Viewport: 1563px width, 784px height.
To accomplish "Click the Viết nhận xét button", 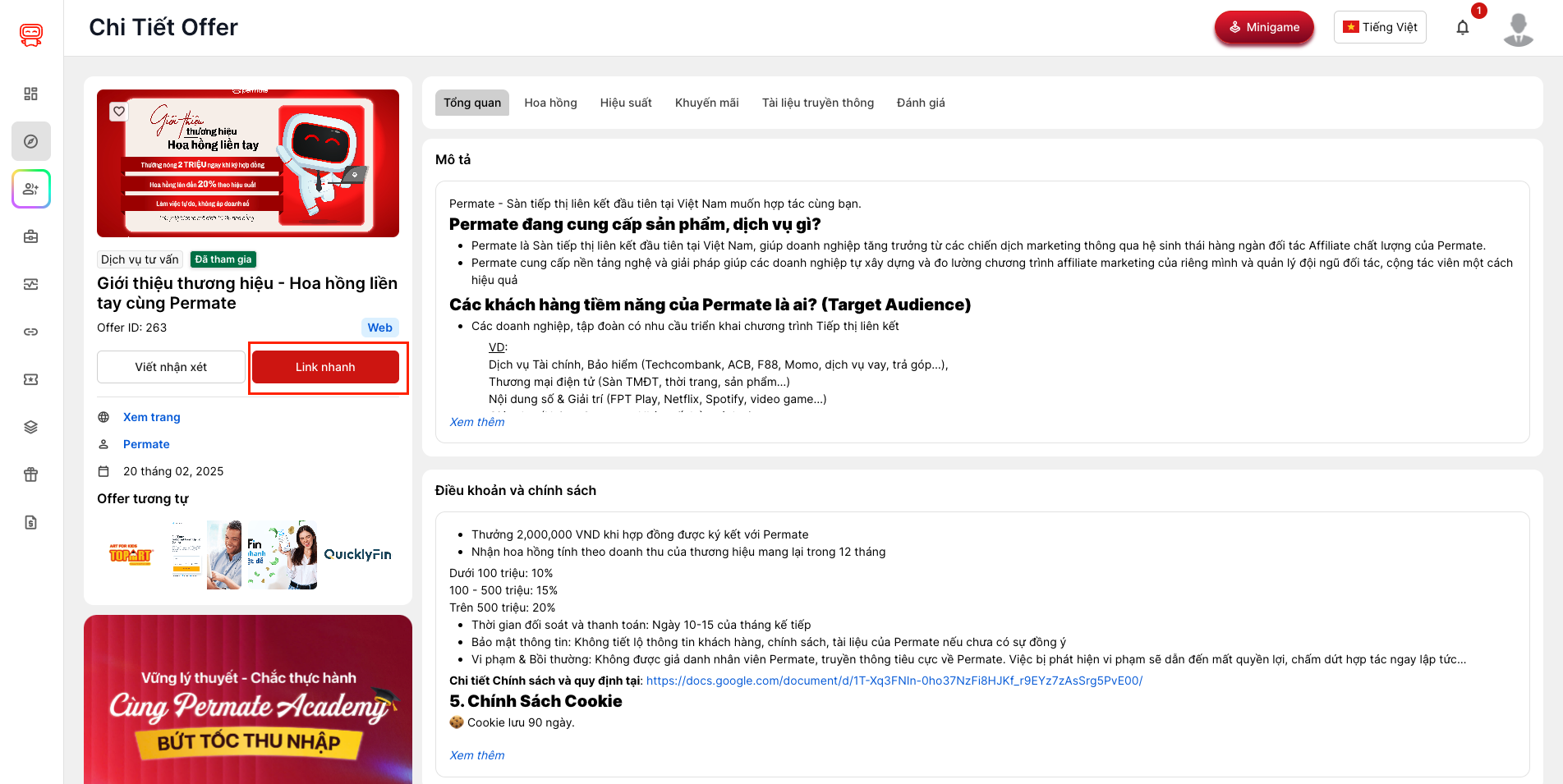I will (171, 367).
